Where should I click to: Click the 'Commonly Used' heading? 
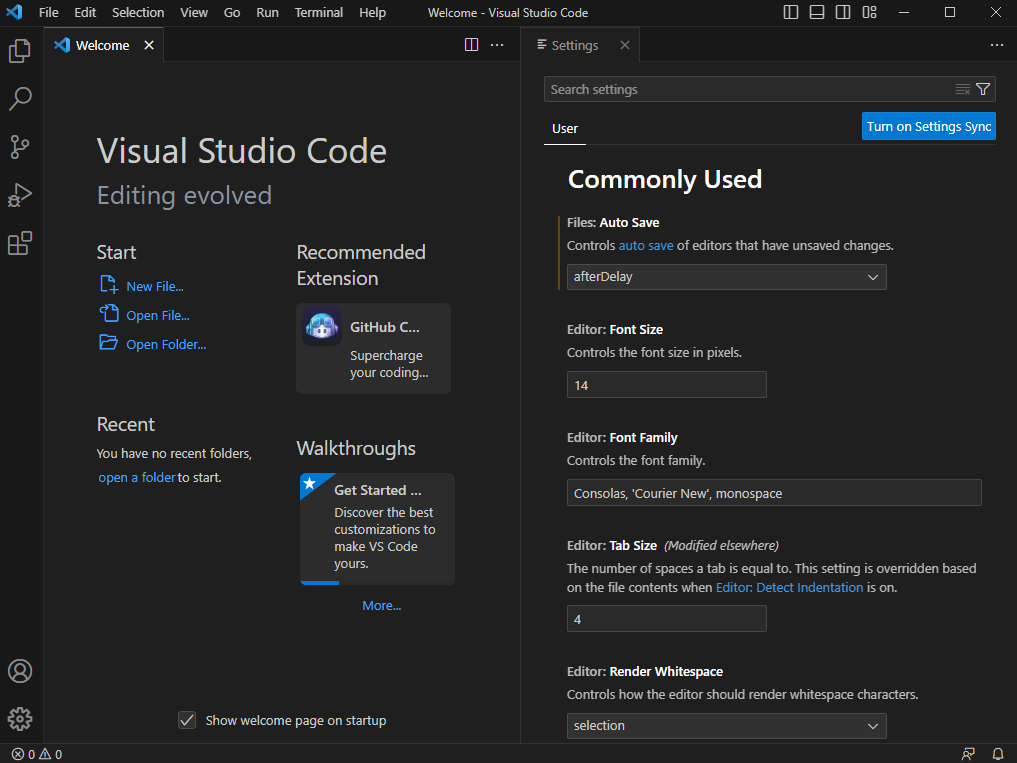665,179
